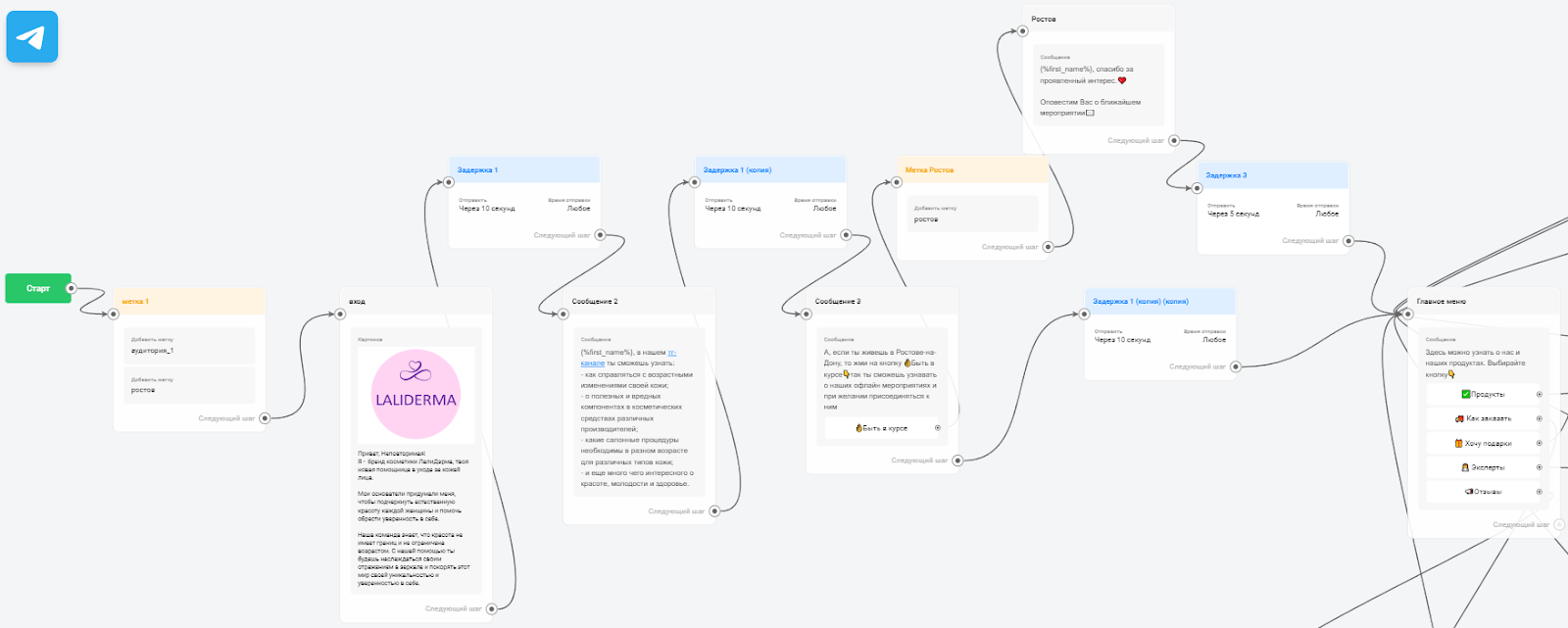Select the Метка Ростов block header
This screenshot has height=628, width=1568.
click(x=971, y=170)
